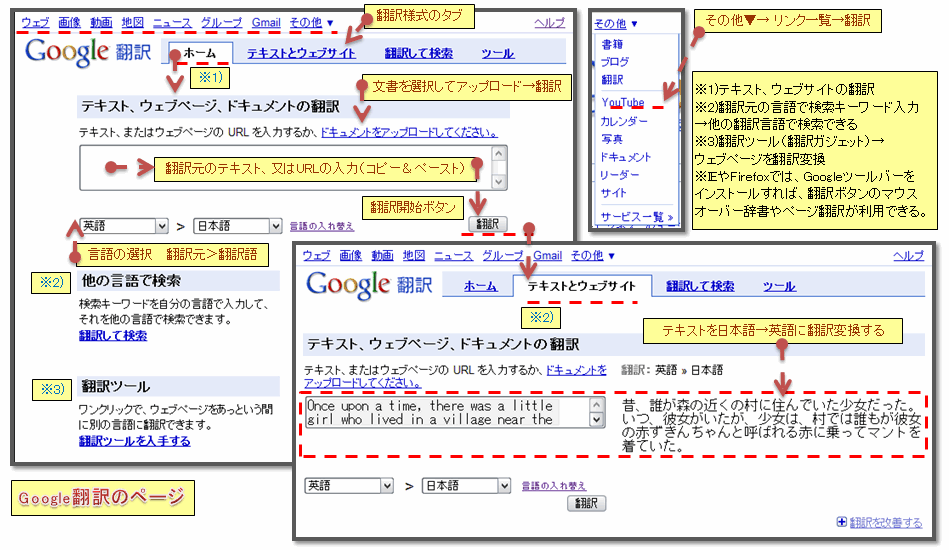The width and height of the screenshot is (949, 550).
Task: Click 翻訳を改善する link
Action: [x=885, y=522]
